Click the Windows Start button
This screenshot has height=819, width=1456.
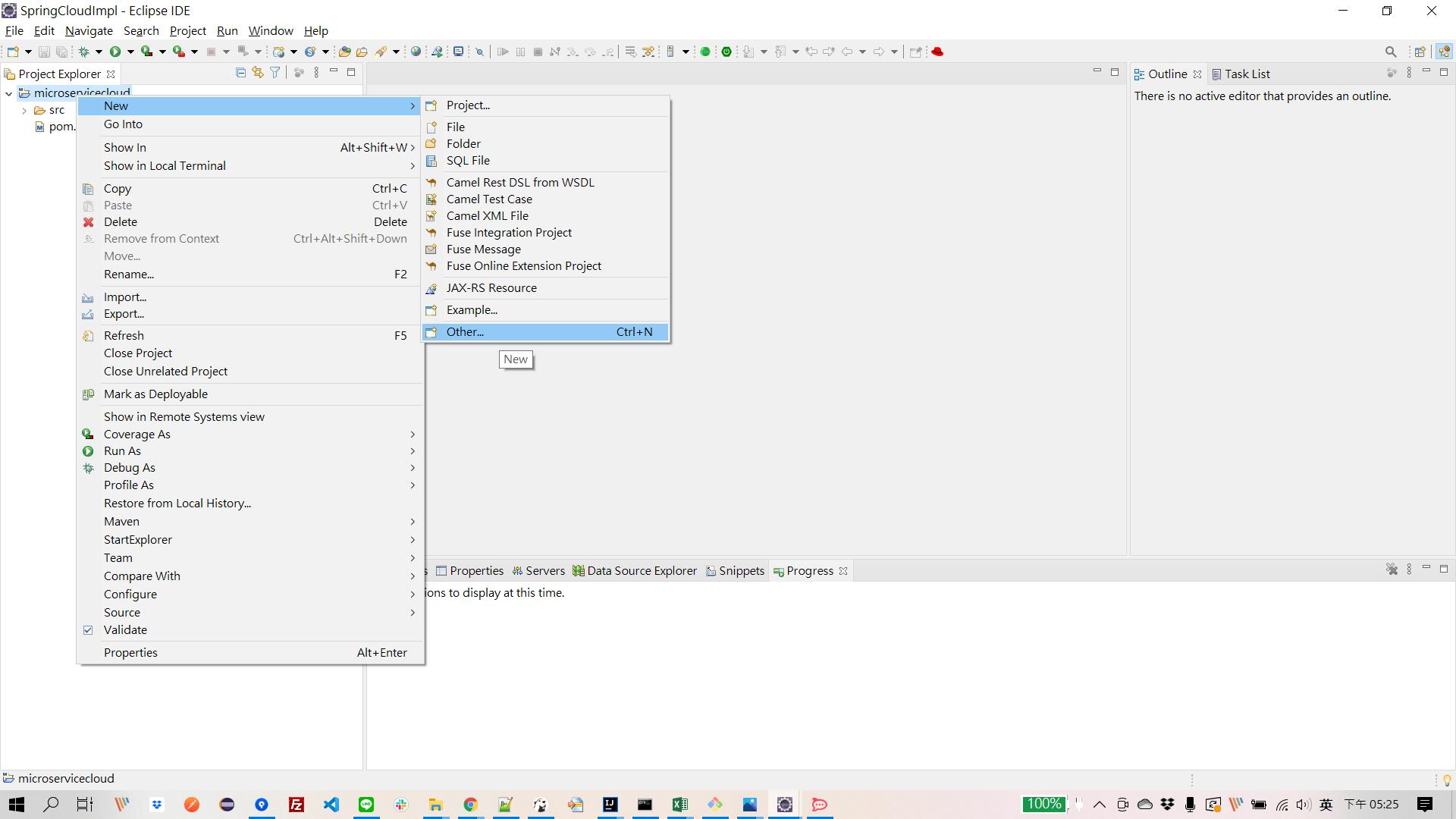(16, 805)
